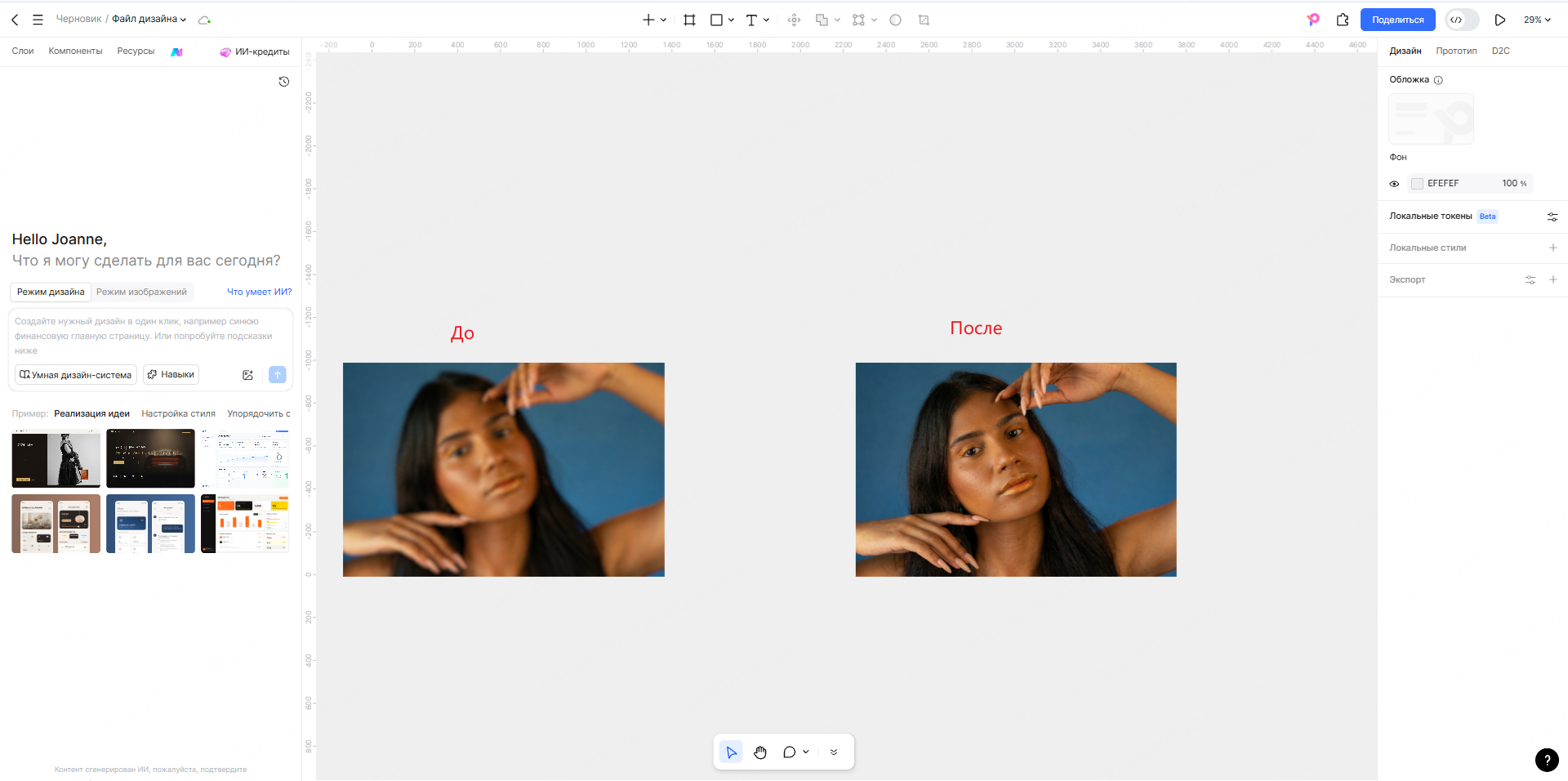
Task: Open the Компоненты tab
Action: pos(75,51)
